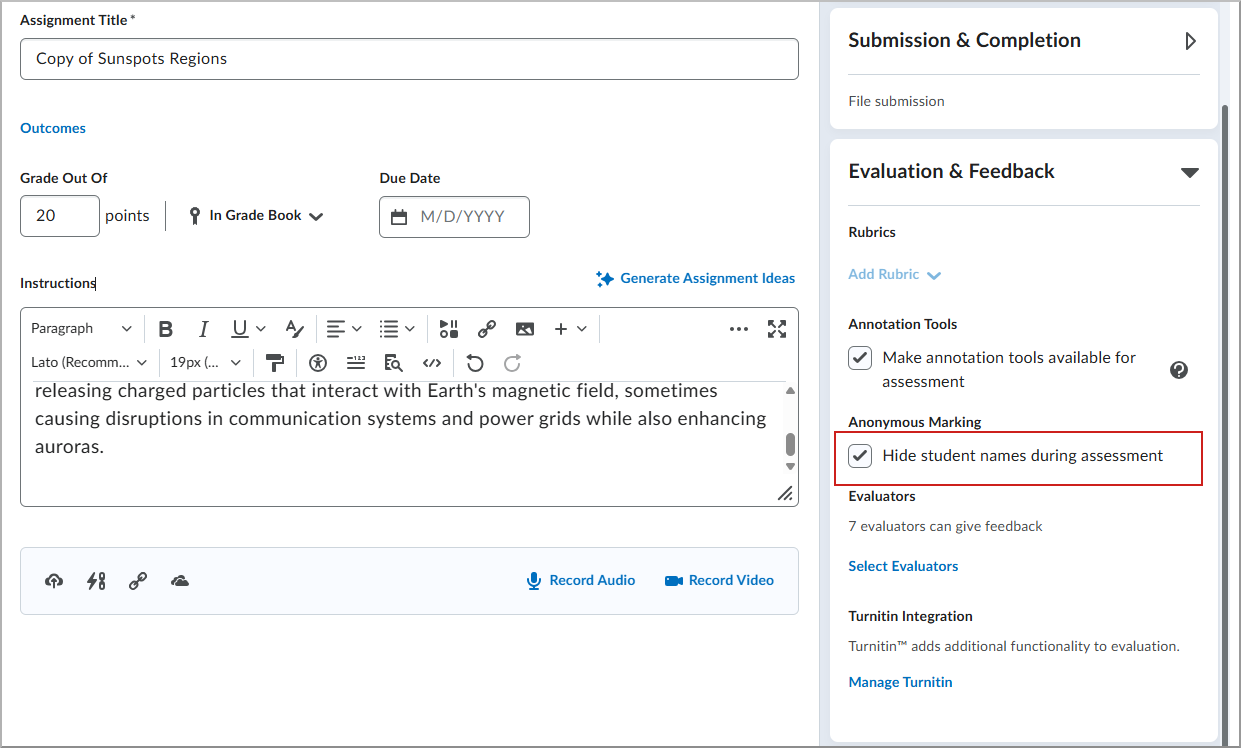1241x748 pixels.
Task: Undo the last editing action
Action: [x=474, y=363]
